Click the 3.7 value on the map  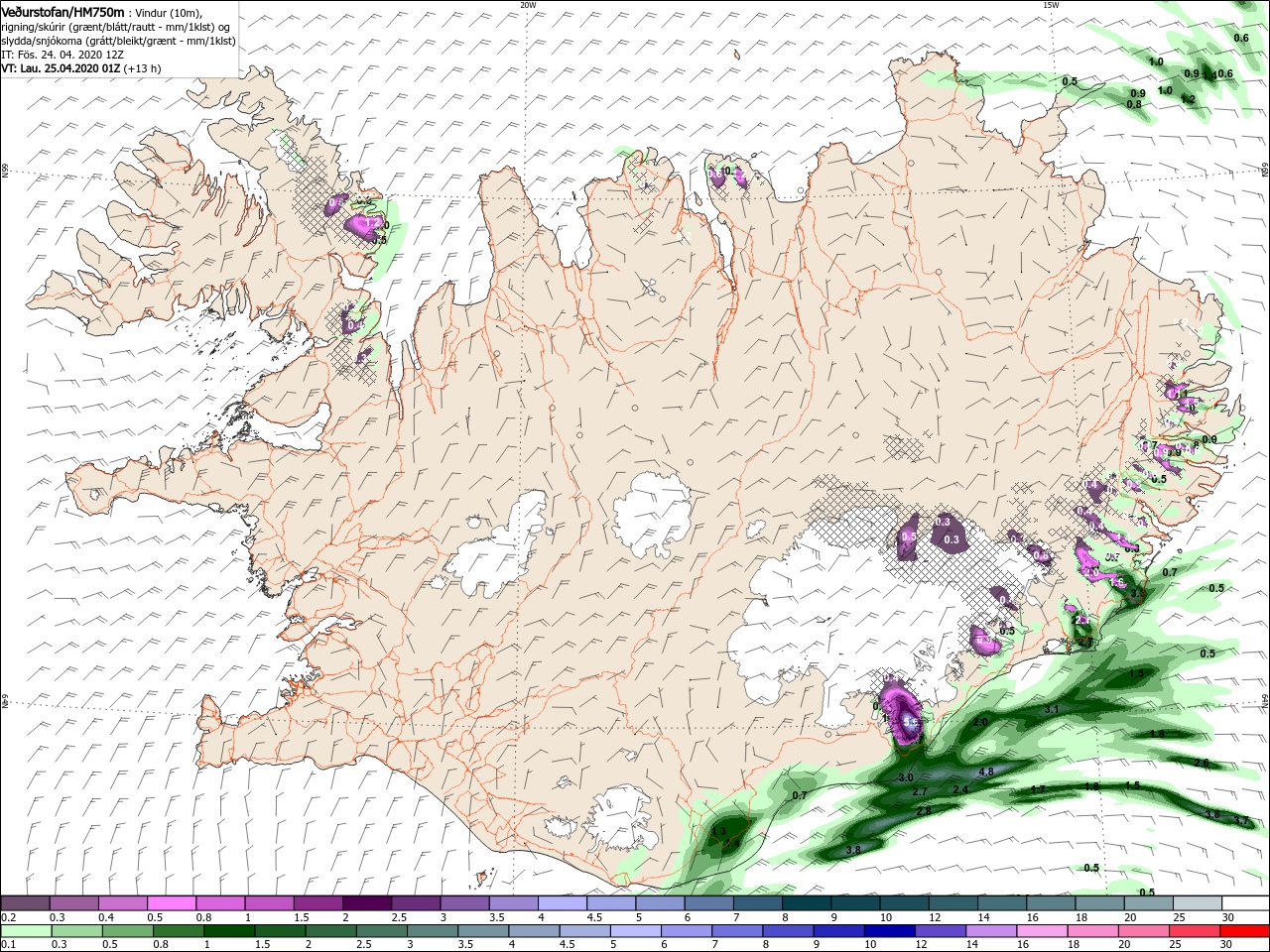pos(1240,820)
